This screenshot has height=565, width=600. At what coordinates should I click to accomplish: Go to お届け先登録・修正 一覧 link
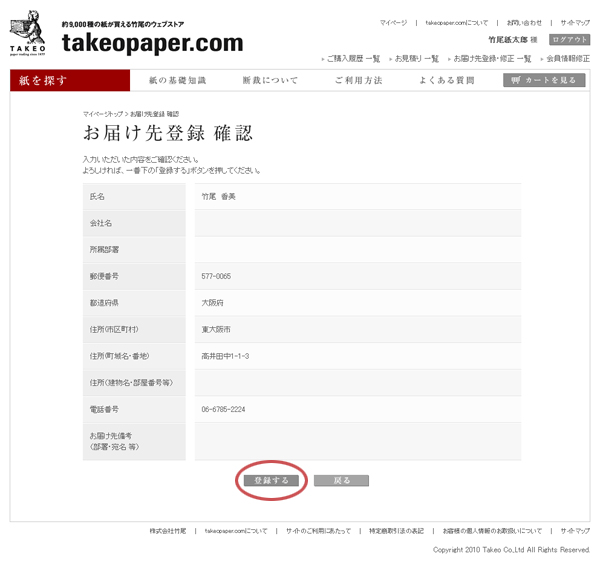494,59
